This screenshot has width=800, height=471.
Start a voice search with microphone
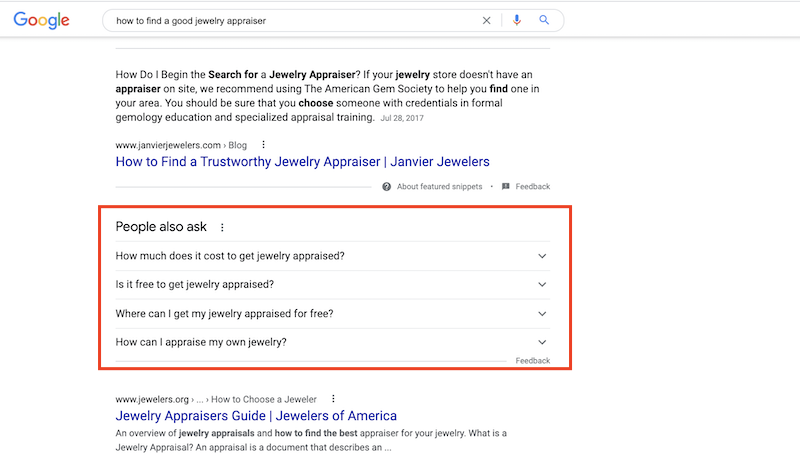517,20
